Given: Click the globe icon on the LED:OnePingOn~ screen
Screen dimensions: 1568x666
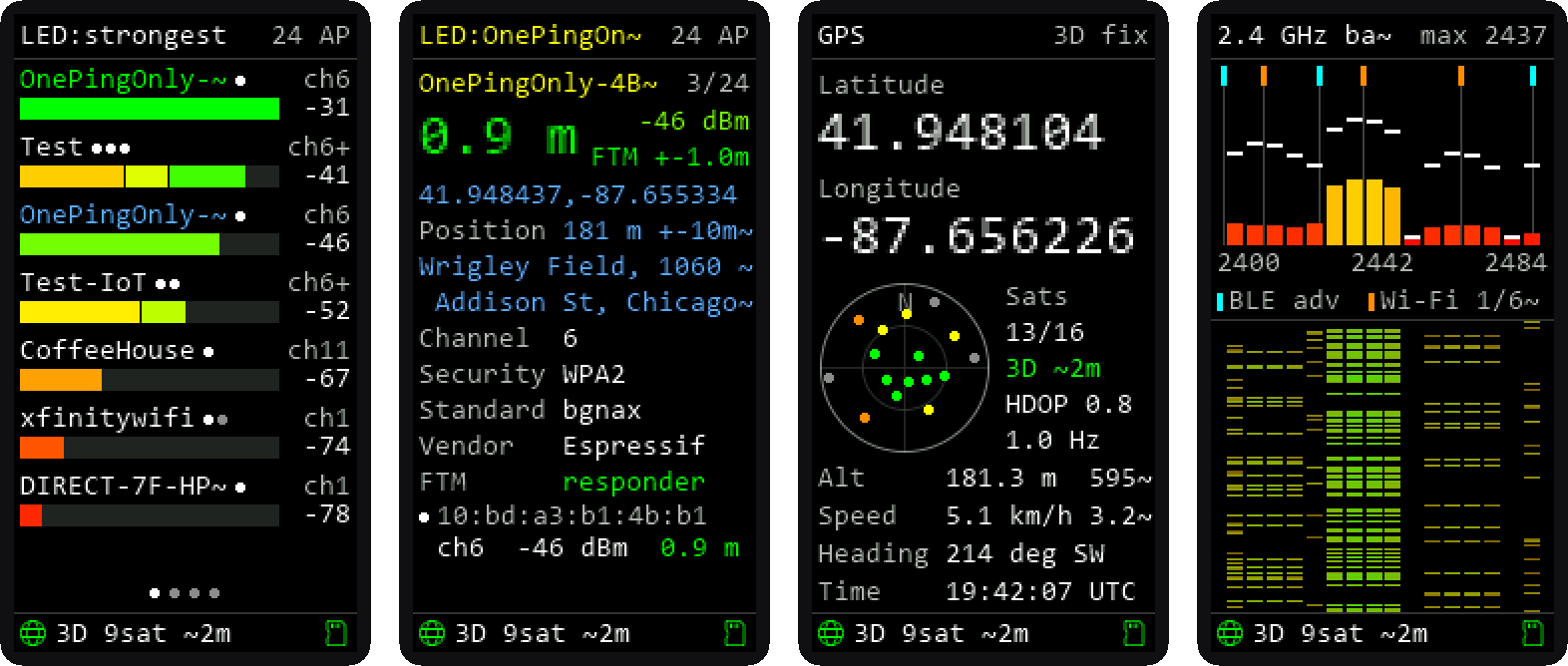Looking at the screenshot, I should [432, 633].
